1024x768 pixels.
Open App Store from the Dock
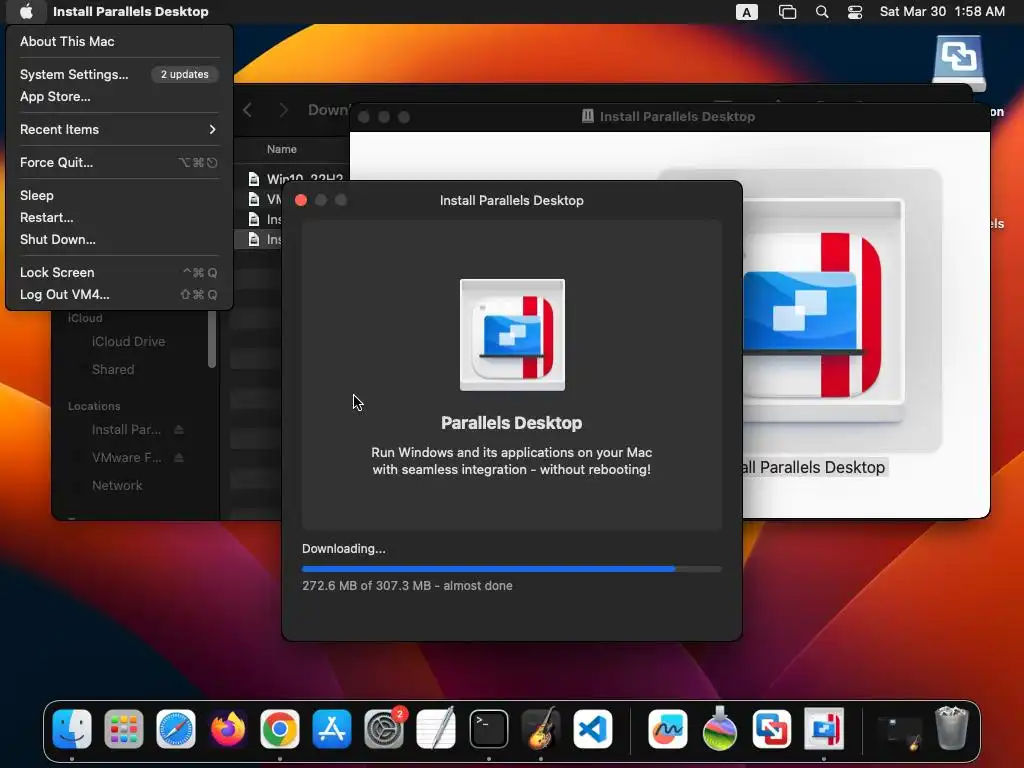pos(332,729)
